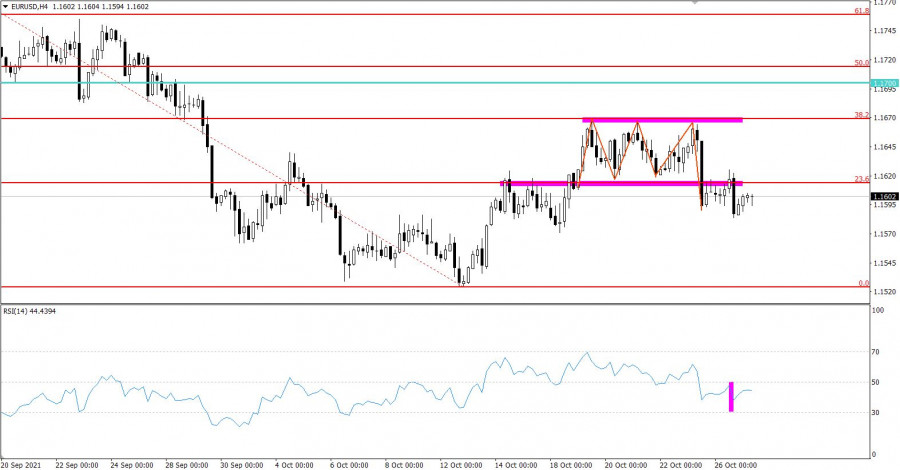Click the 1.1670 price axis label

[885, 118]
